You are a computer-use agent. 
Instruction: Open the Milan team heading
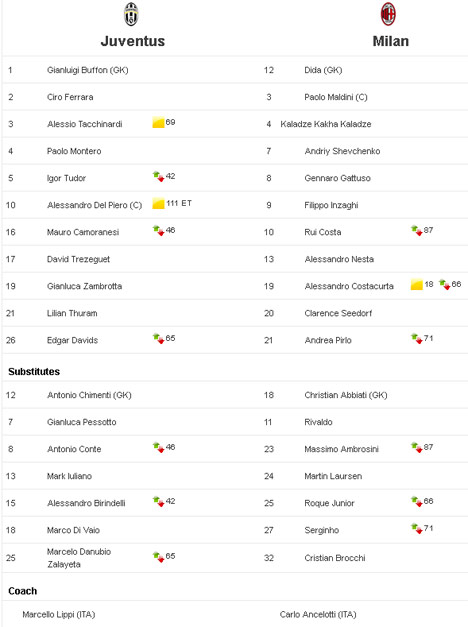[391, 41]
